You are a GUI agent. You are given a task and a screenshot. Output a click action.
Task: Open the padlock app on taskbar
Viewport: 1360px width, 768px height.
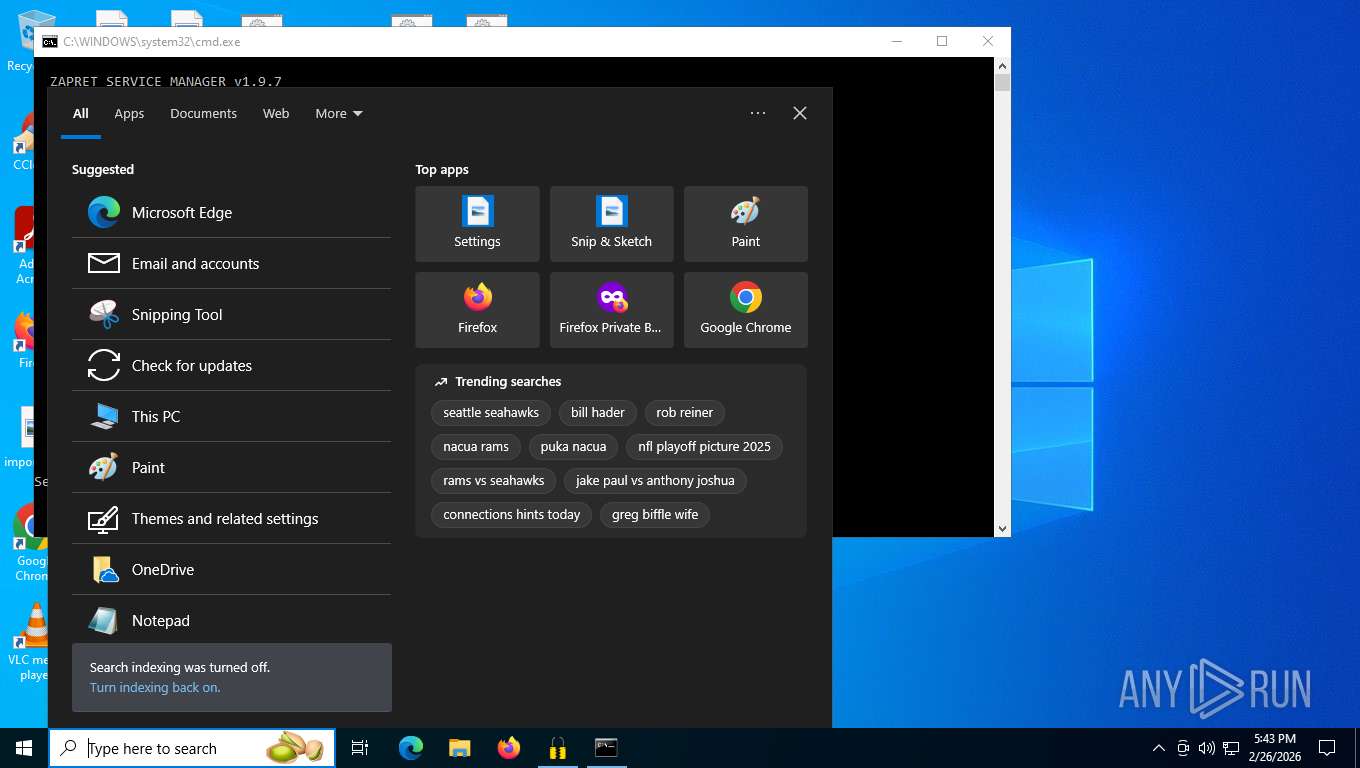coord(557,748)
